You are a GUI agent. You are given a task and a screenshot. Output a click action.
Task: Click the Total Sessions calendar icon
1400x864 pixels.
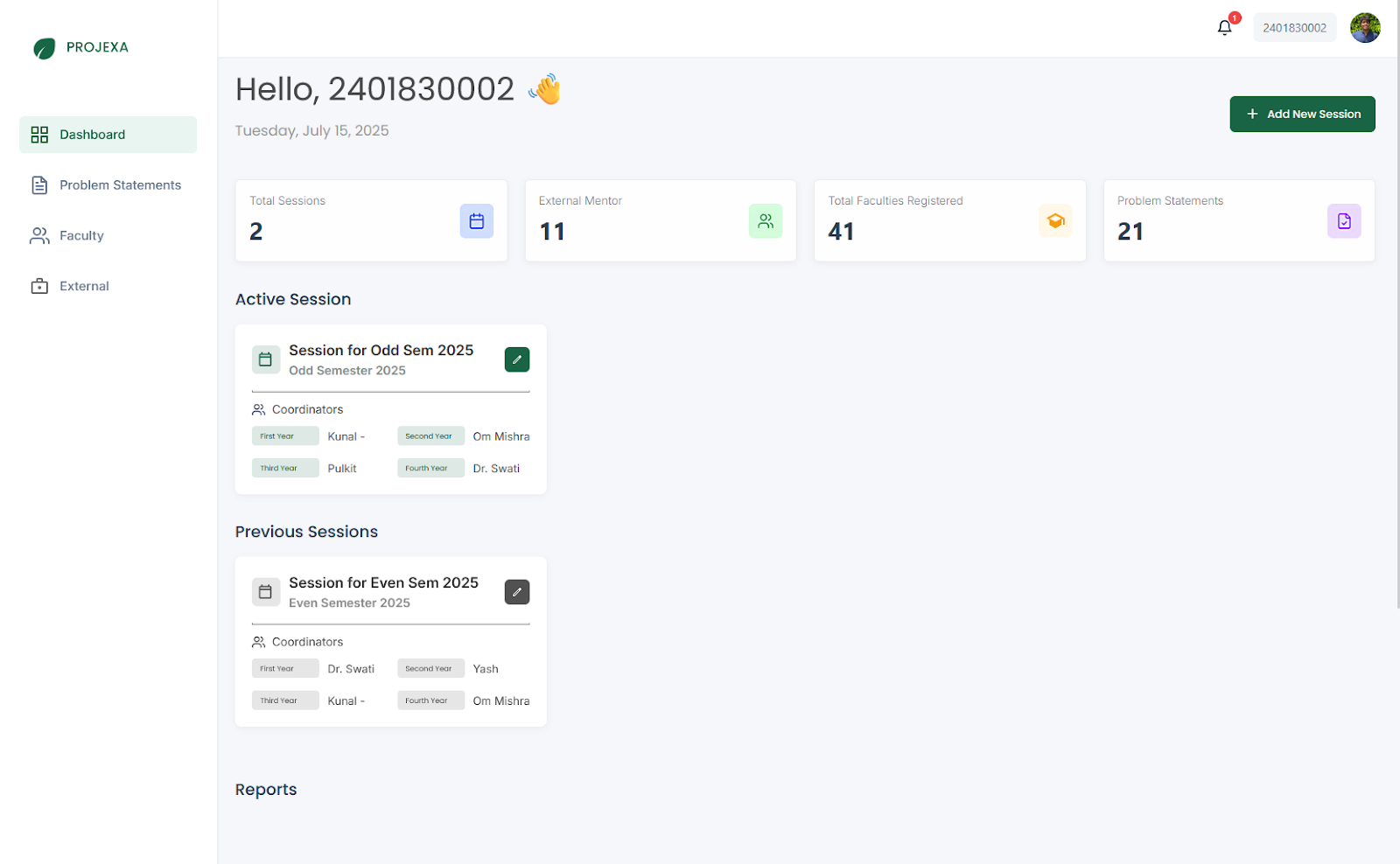(476, 221)
